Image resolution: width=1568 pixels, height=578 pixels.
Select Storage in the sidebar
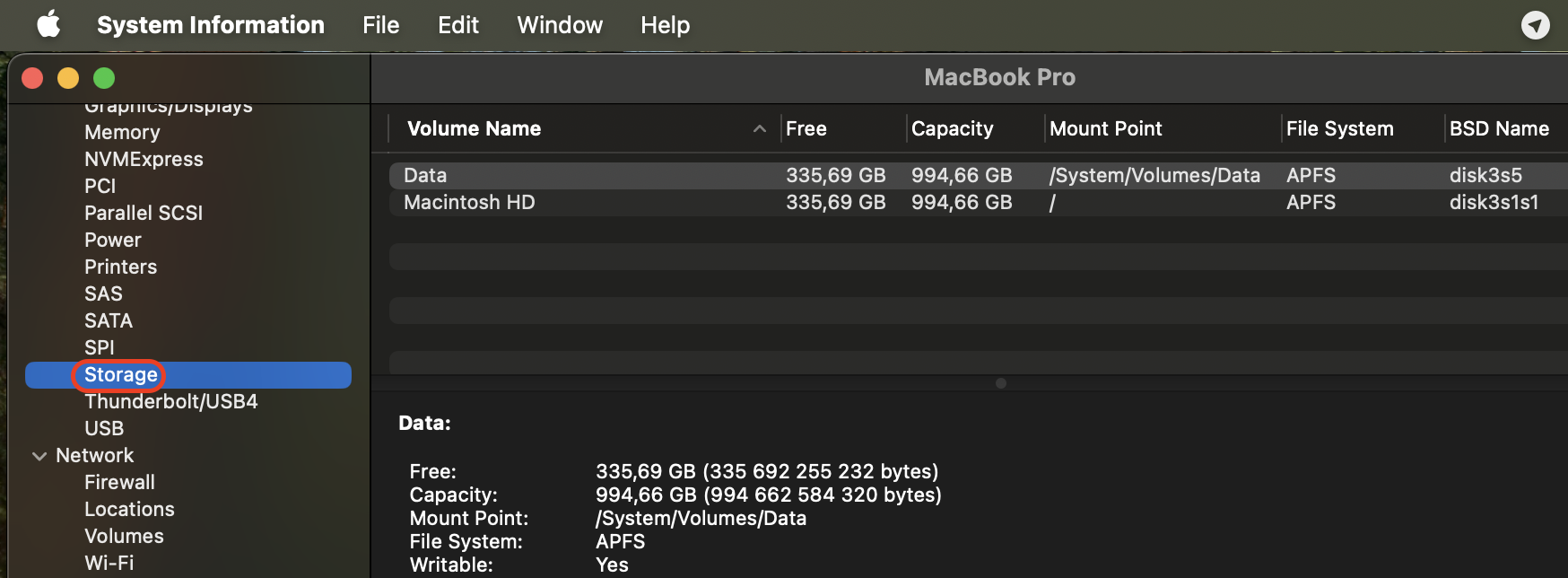(188, 375)
